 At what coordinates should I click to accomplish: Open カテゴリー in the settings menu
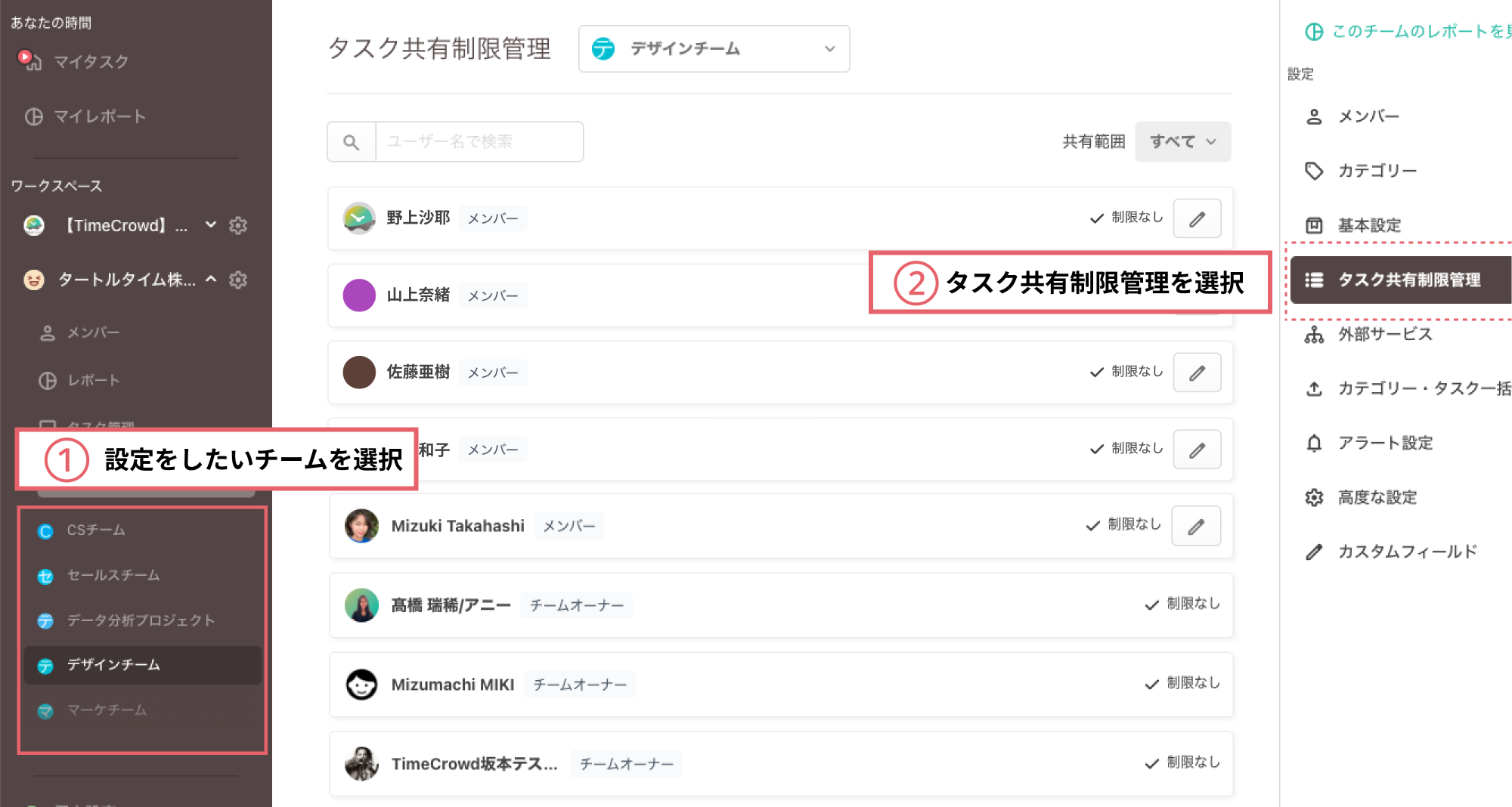[x=1377, y=171]
